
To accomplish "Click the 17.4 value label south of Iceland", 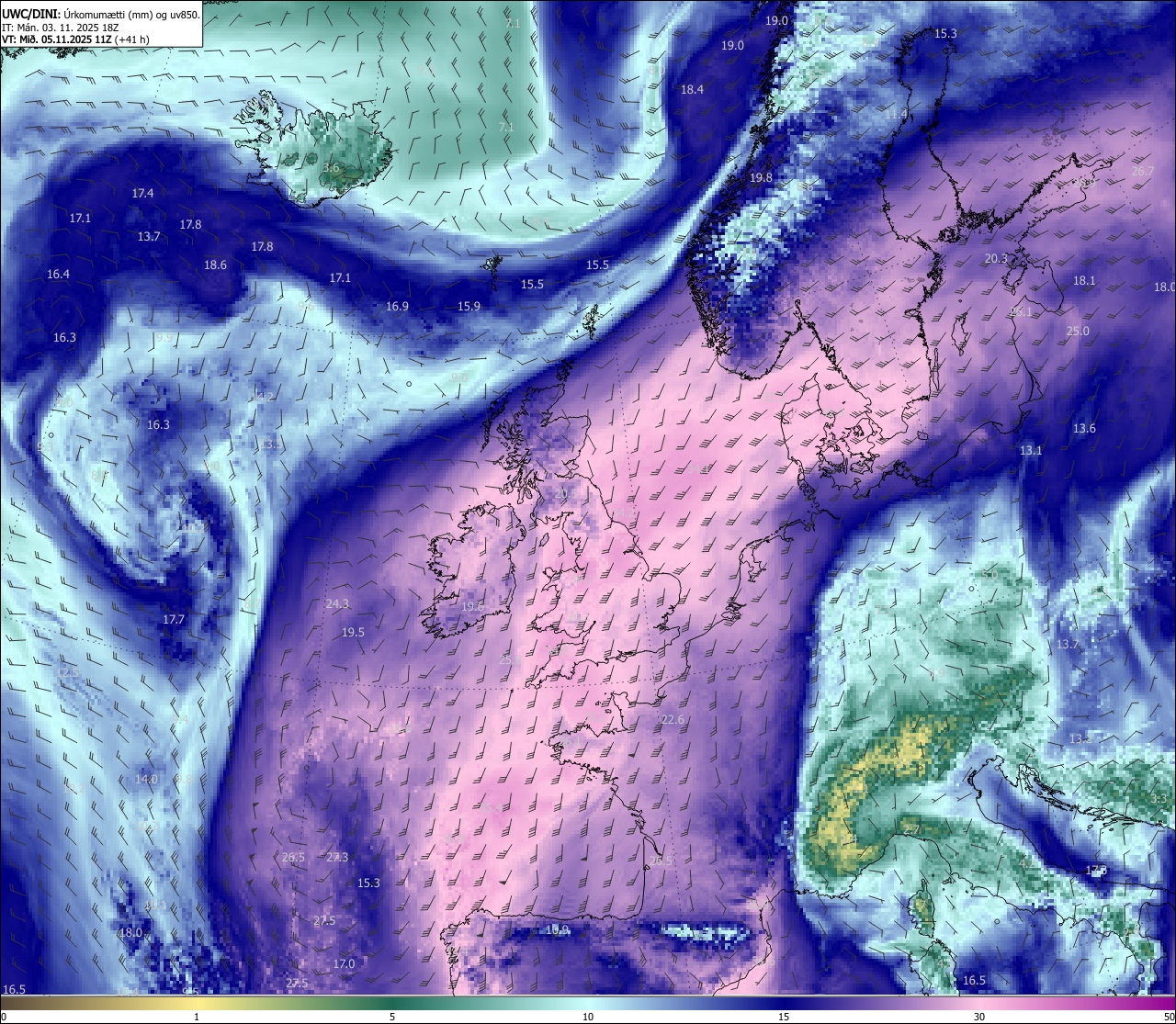I will click(x=142, y=194).
